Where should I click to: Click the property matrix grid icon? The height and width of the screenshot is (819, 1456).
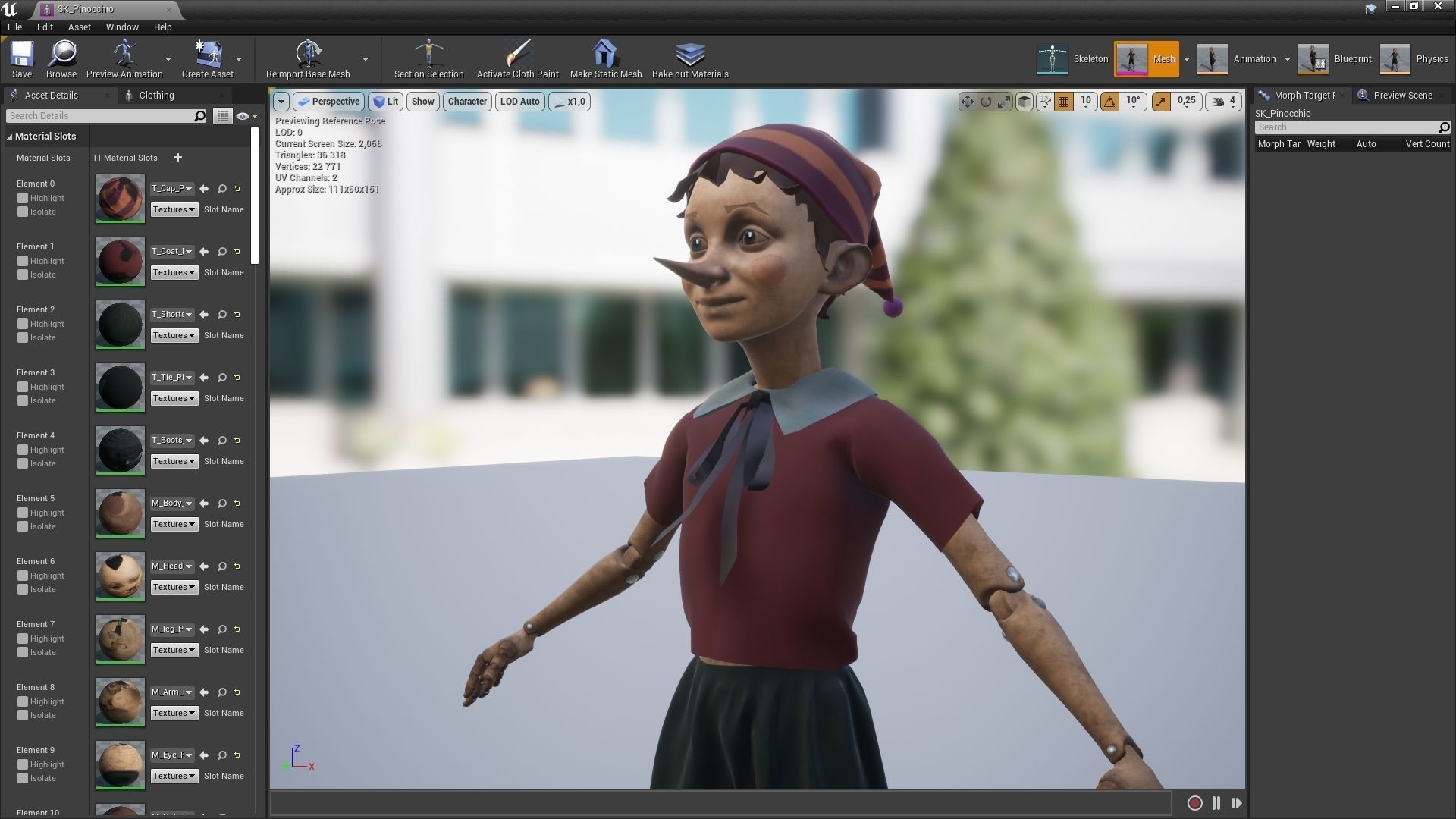222,116
